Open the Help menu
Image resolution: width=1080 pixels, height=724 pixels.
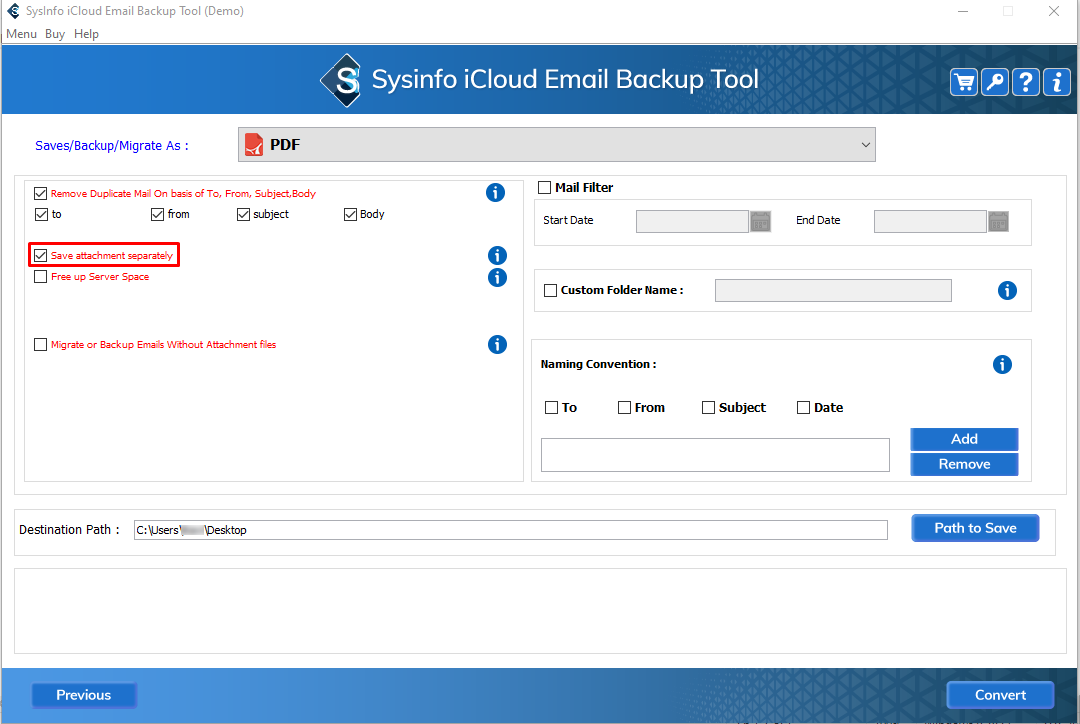(x=87, y=34)
